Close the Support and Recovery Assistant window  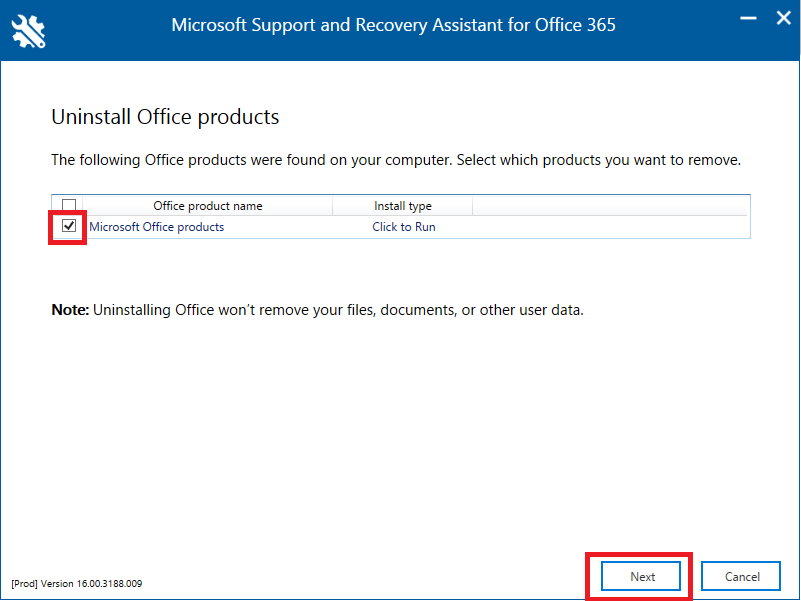click(x=783, y=18)
